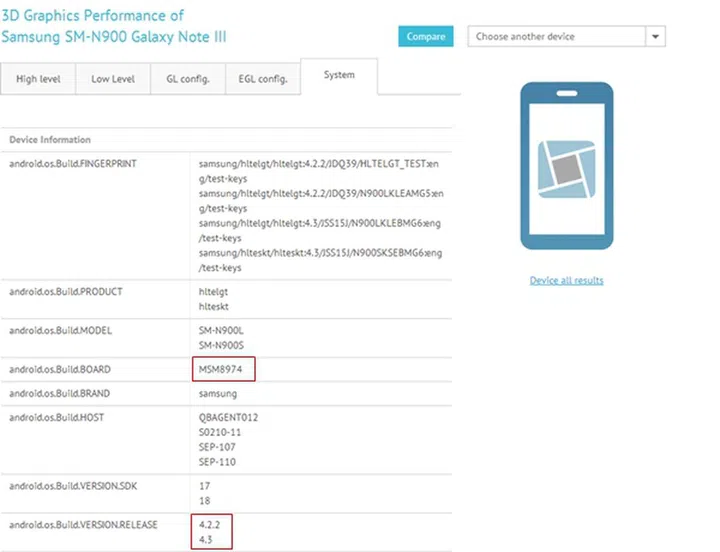The width and height of the screenshot is (720, 552).
Task: Select the android.os.Build.PRODUCT label
Action: click(x=66, y=292)
